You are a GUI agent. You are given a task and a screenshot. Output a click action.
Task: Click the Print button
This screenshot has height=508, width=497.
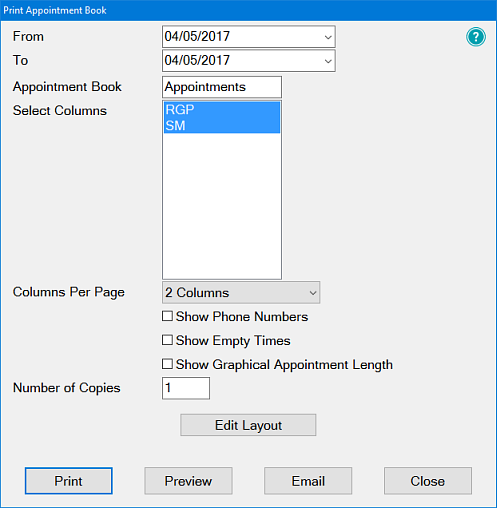[x=69, y=481]
